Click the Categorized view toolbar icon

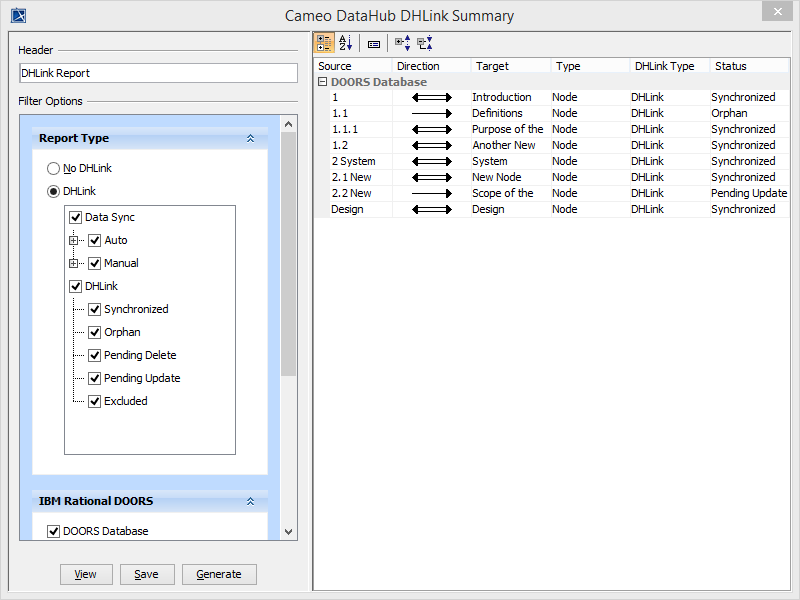click(324, 43)
